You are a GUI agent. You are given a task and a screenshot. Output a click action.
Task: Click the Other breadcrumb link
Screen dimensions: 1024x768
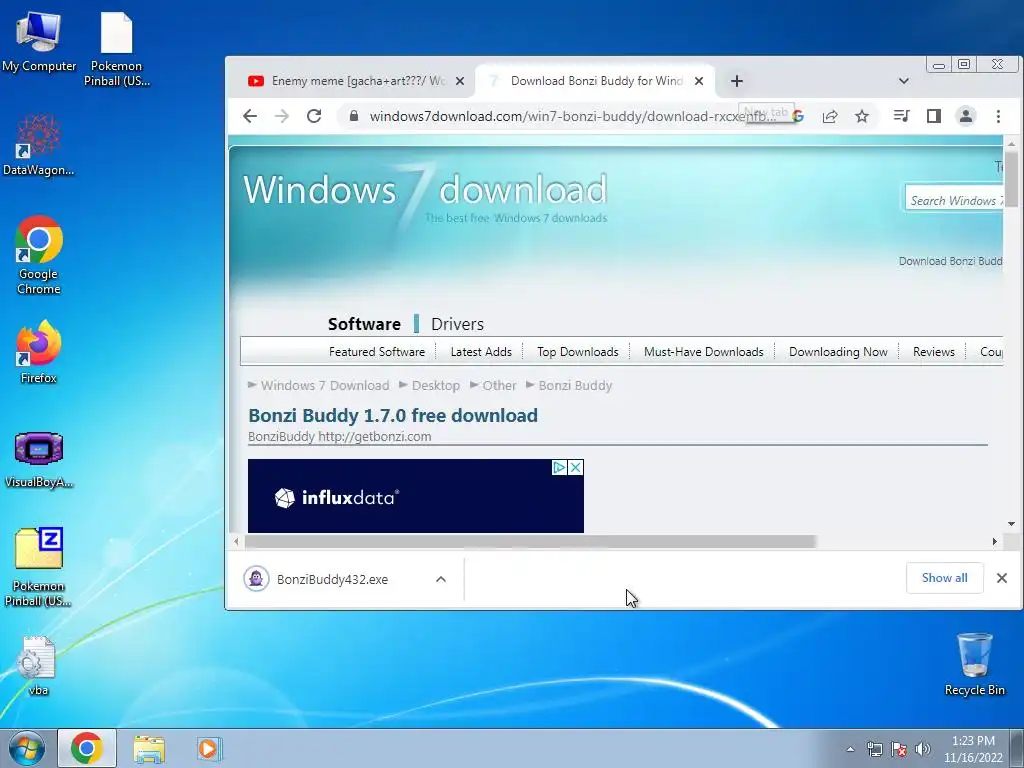tap(499, 385)
